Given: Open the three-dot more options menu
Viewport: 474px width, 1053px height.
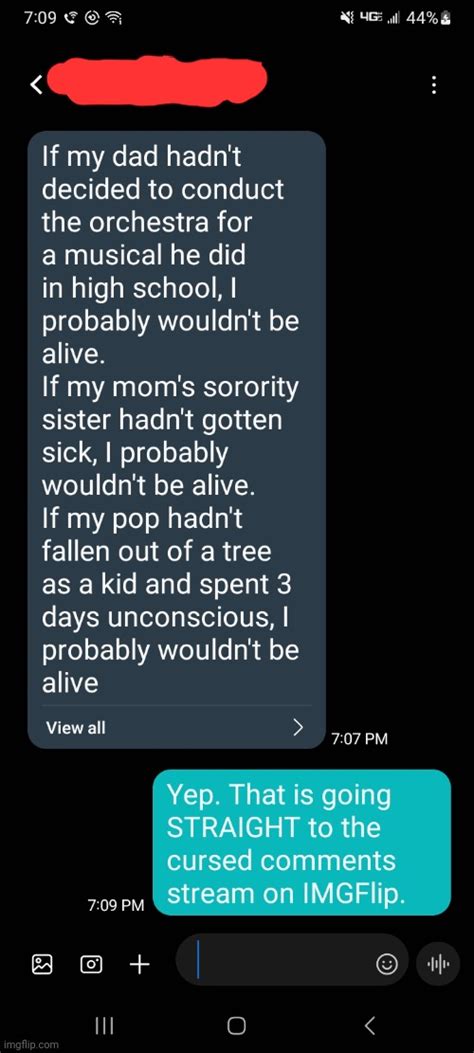Looking at the screenshot, I should pos(434,85).
